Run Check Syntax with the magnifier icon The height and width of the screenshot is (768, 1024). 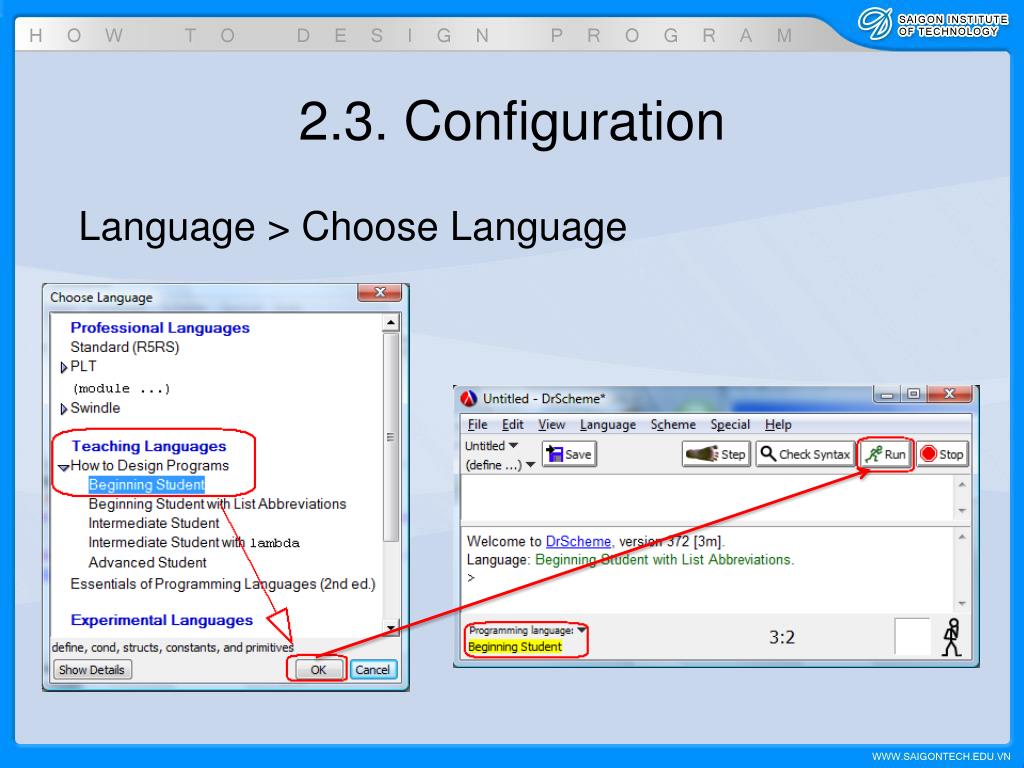pos(805,454)
